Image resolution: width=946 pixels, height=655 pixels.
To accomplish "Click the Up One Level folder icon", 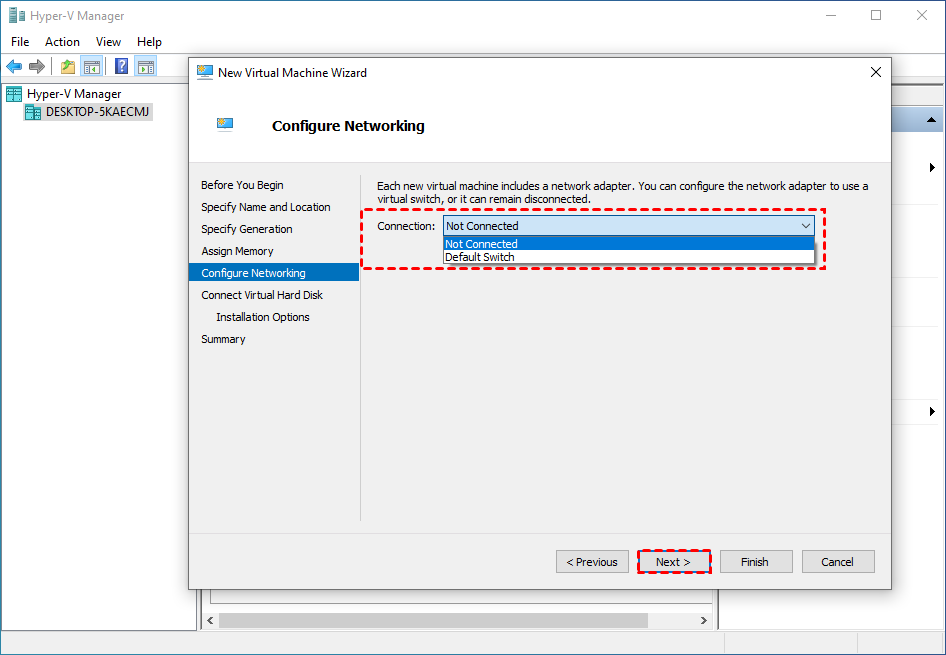I will coord(68,66).
